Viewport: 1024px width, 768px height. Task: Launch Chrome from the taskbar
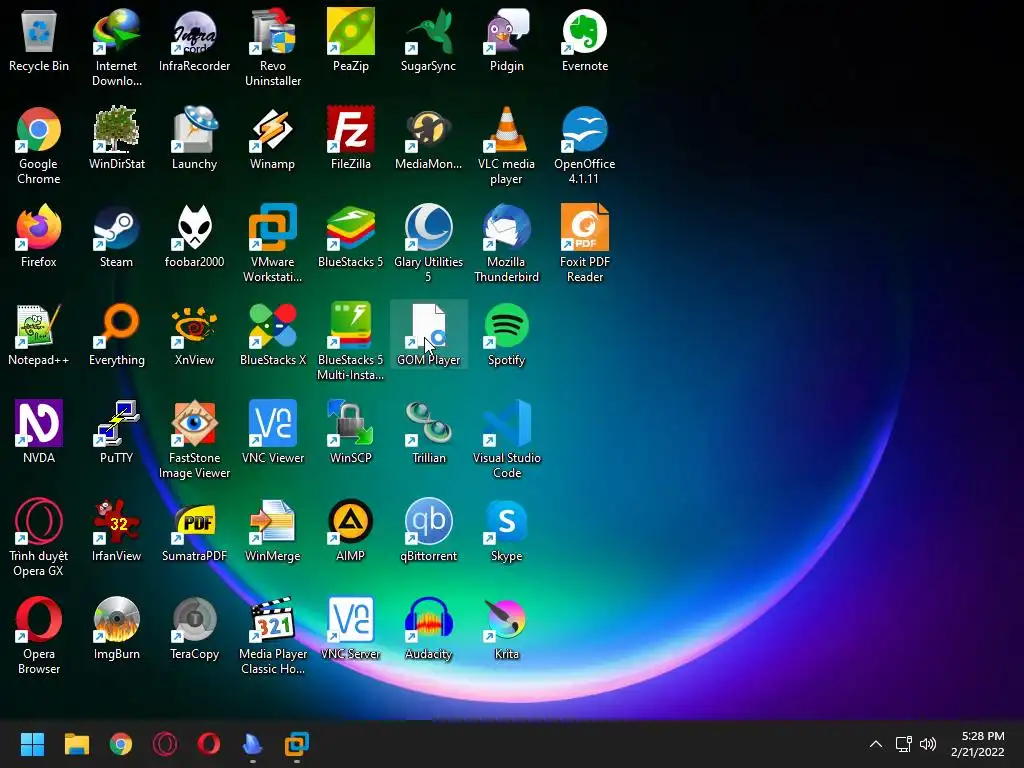(121, 744)
